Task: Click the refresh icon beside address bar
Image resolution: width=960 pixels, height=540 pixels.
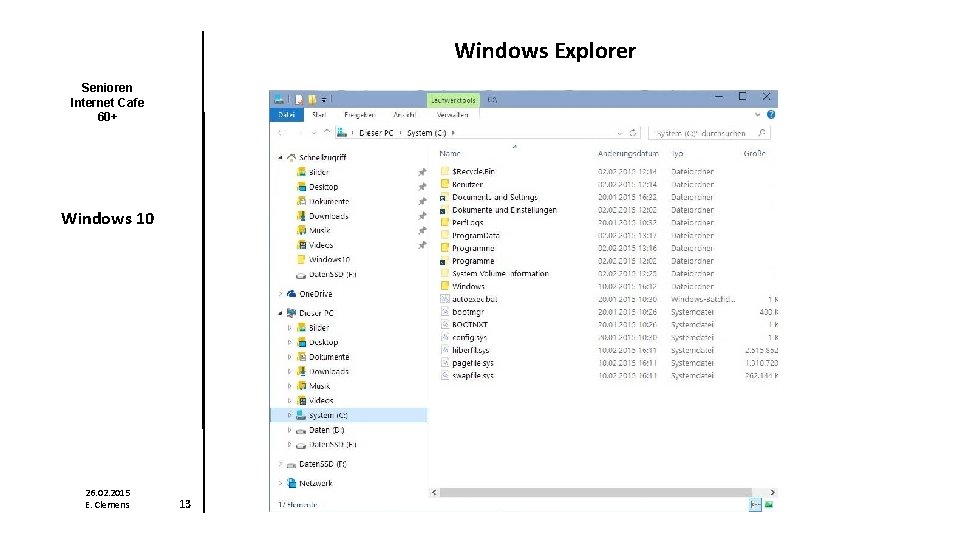Action: click(x=633, y=133)
